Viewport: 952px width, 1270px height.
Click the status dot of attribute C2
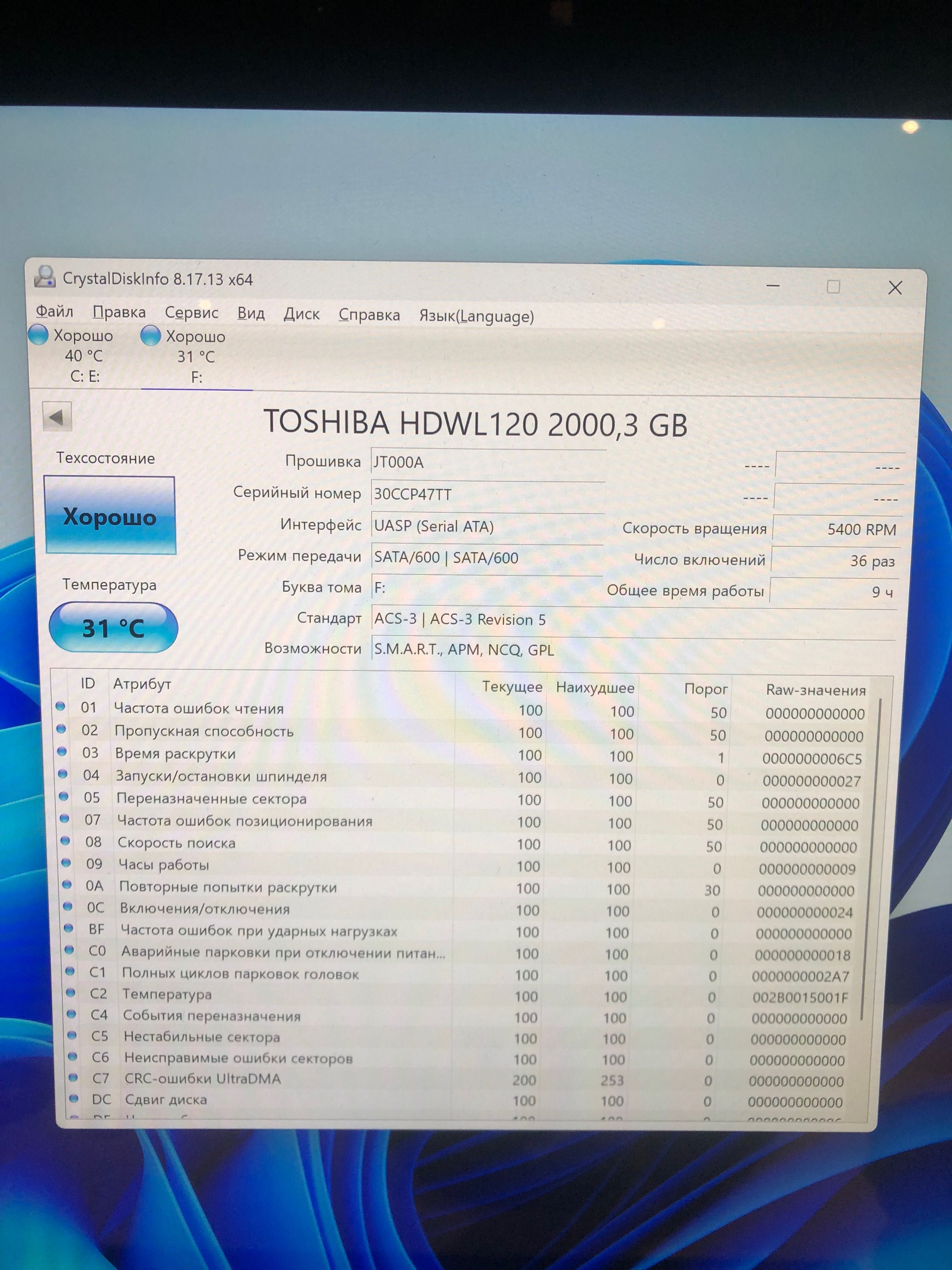(x=70, y=993)
